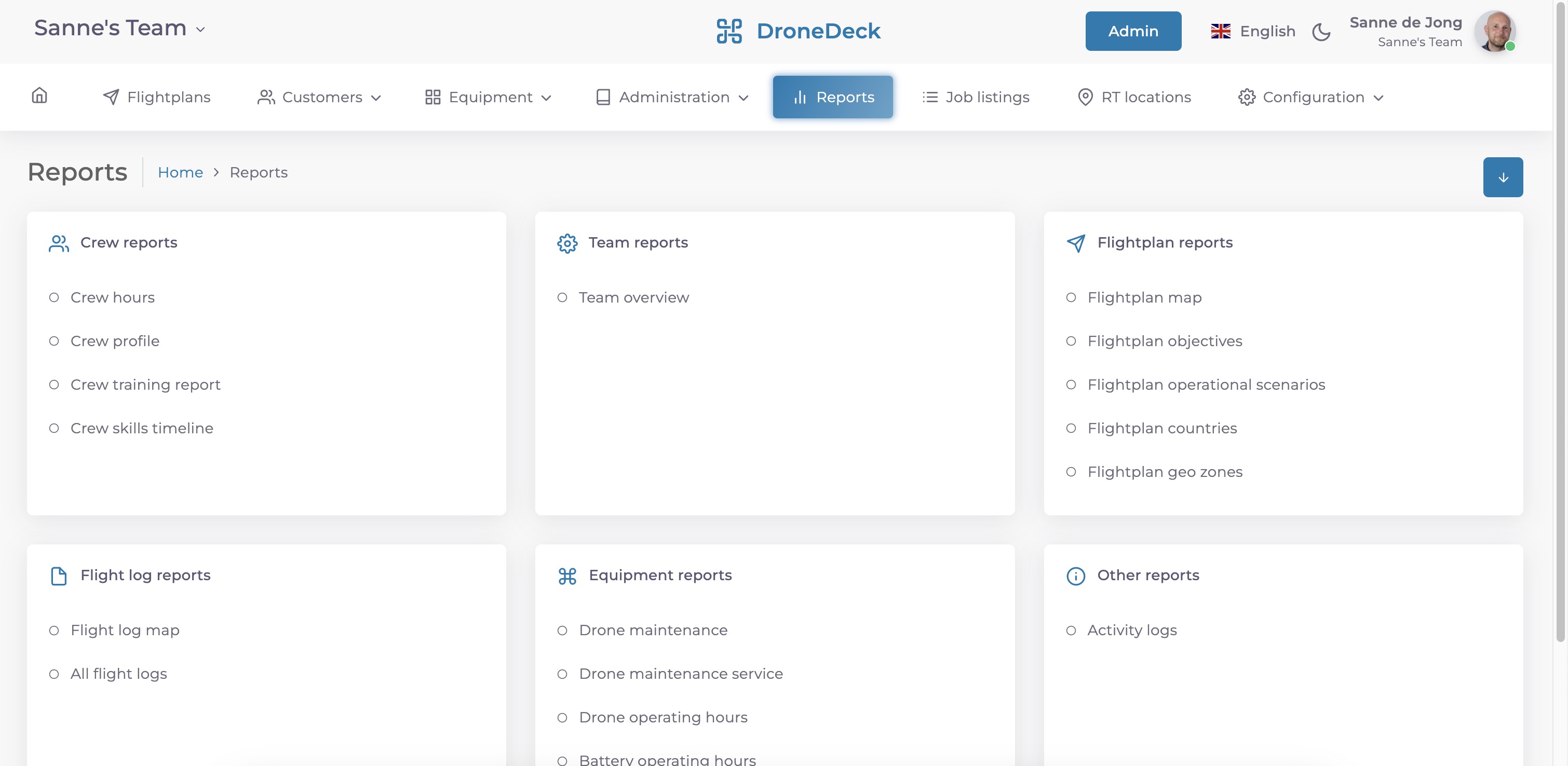
Task: Open Sanne de Jong profile avatar
Action: (1494, 32)
